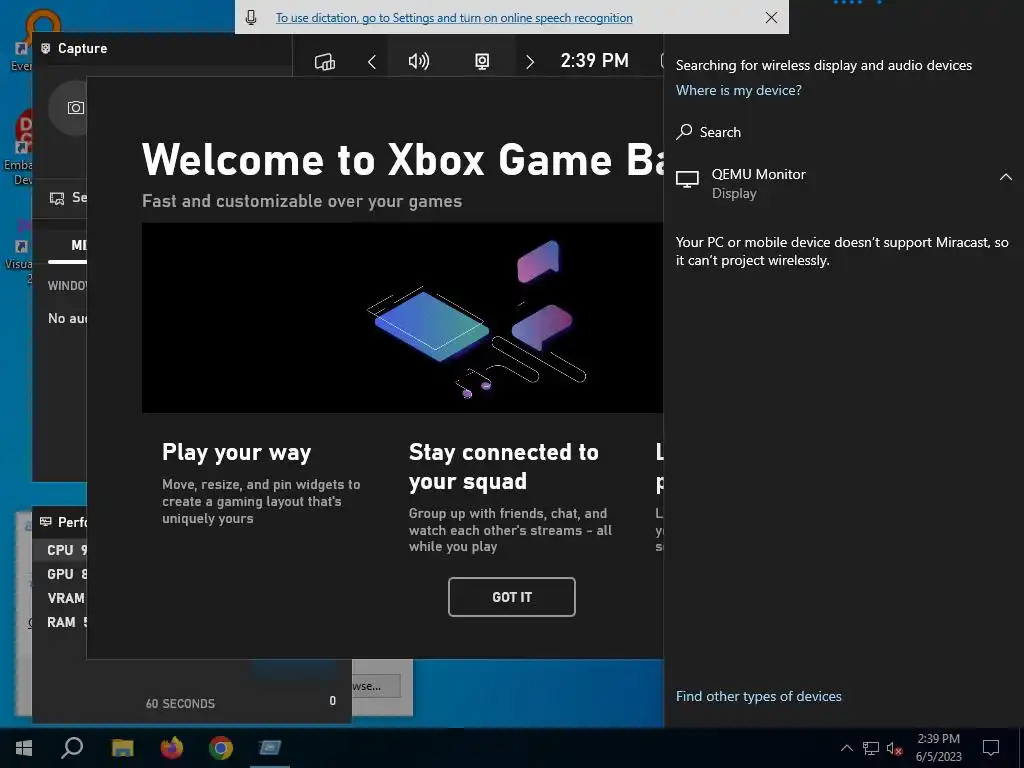1024x768 pixels.
Task: Collapse the QEMU Monitor display entry
Action: click(x=1006, y=176)
